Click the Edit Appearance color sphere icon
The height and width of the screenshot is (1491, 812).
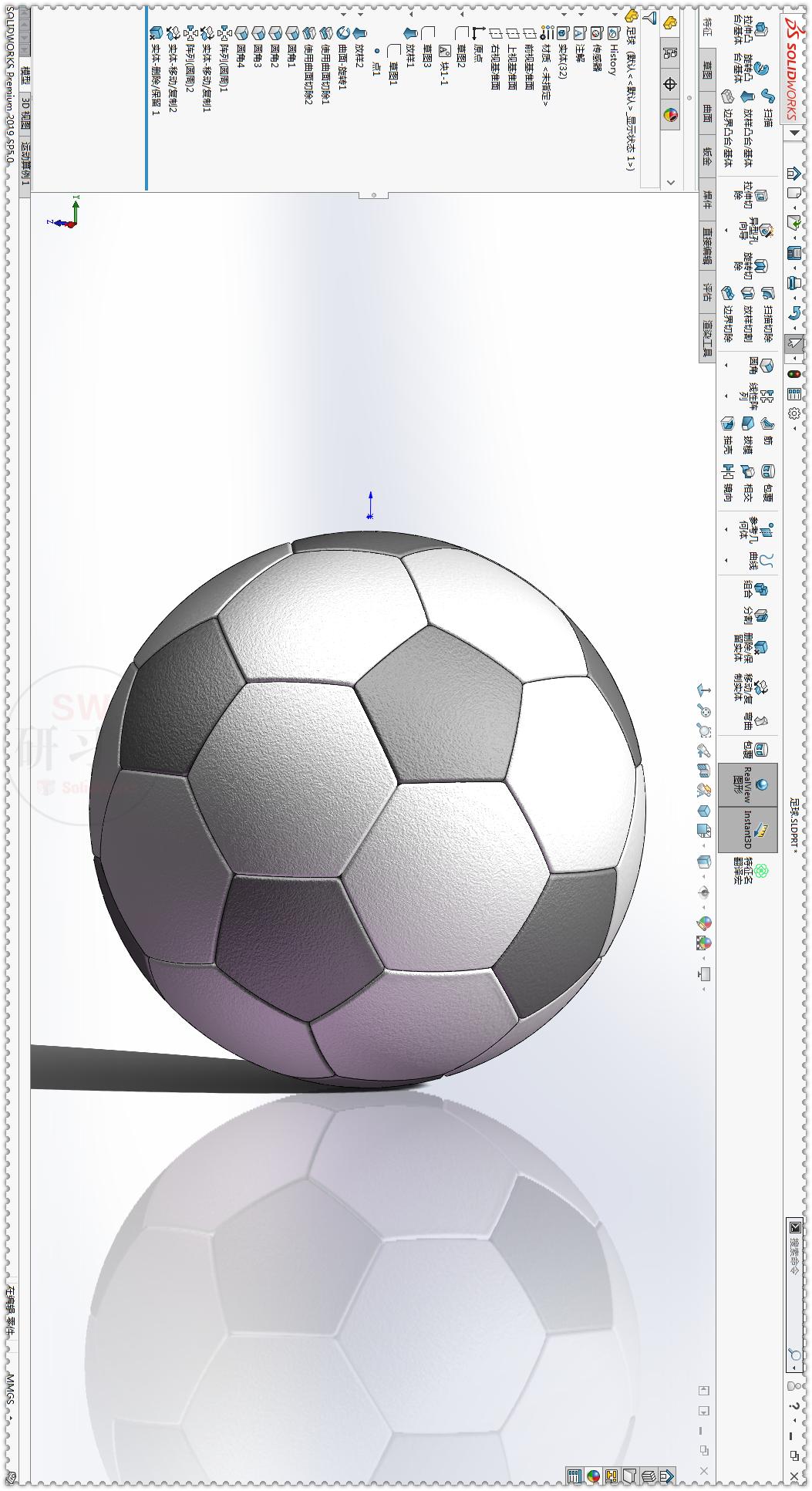click(704, 923)
